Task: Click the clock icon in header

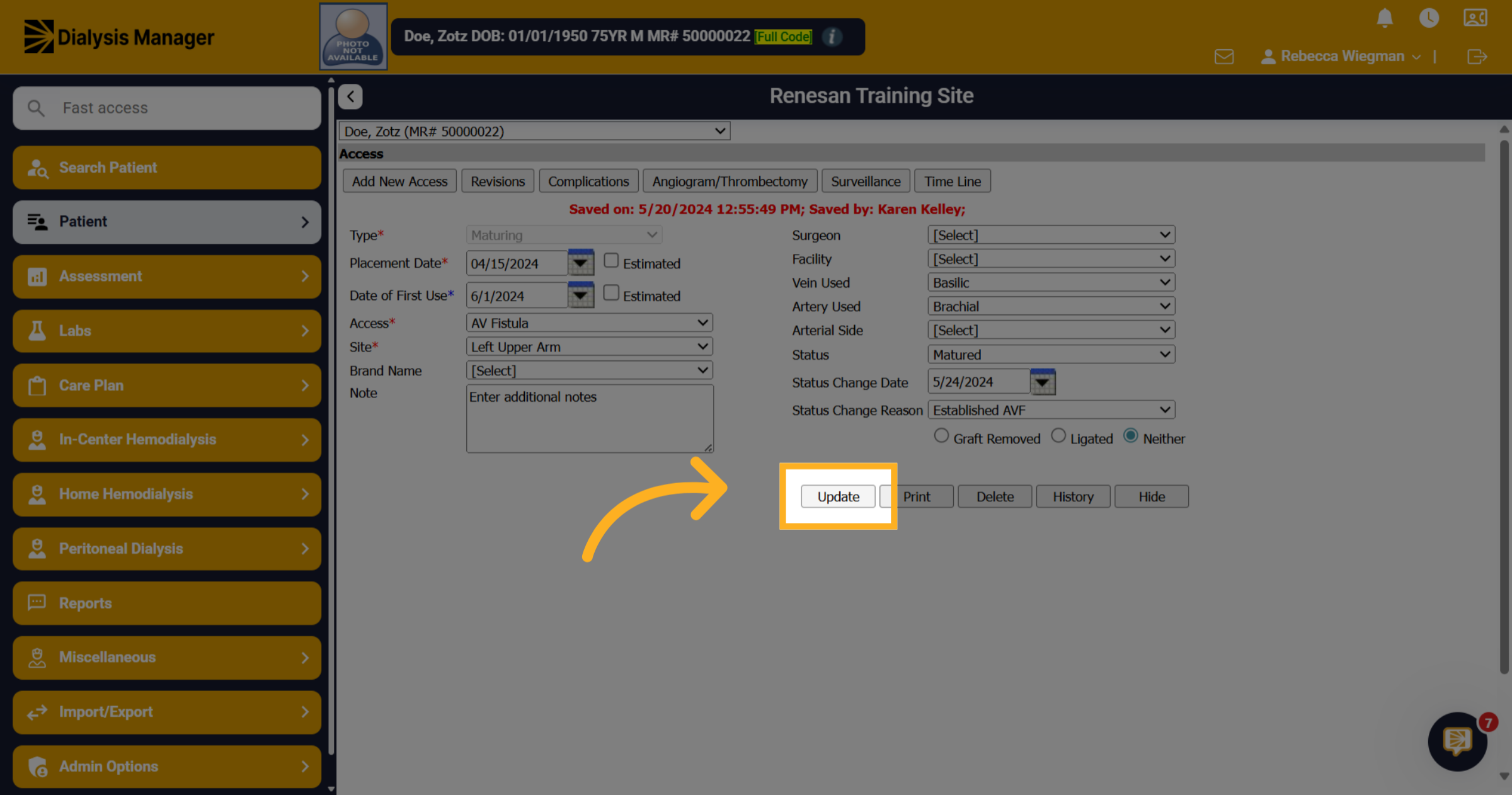Action: (1429, 18)
